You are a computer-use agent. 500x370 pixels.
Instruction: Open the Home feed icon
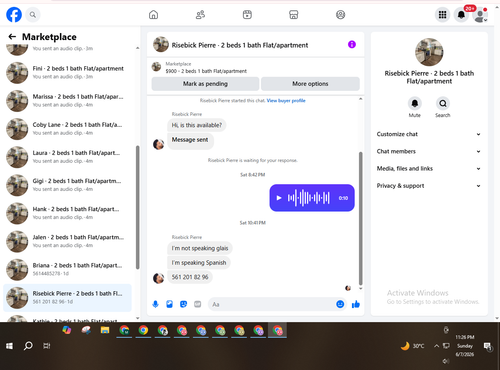(153, 15)
